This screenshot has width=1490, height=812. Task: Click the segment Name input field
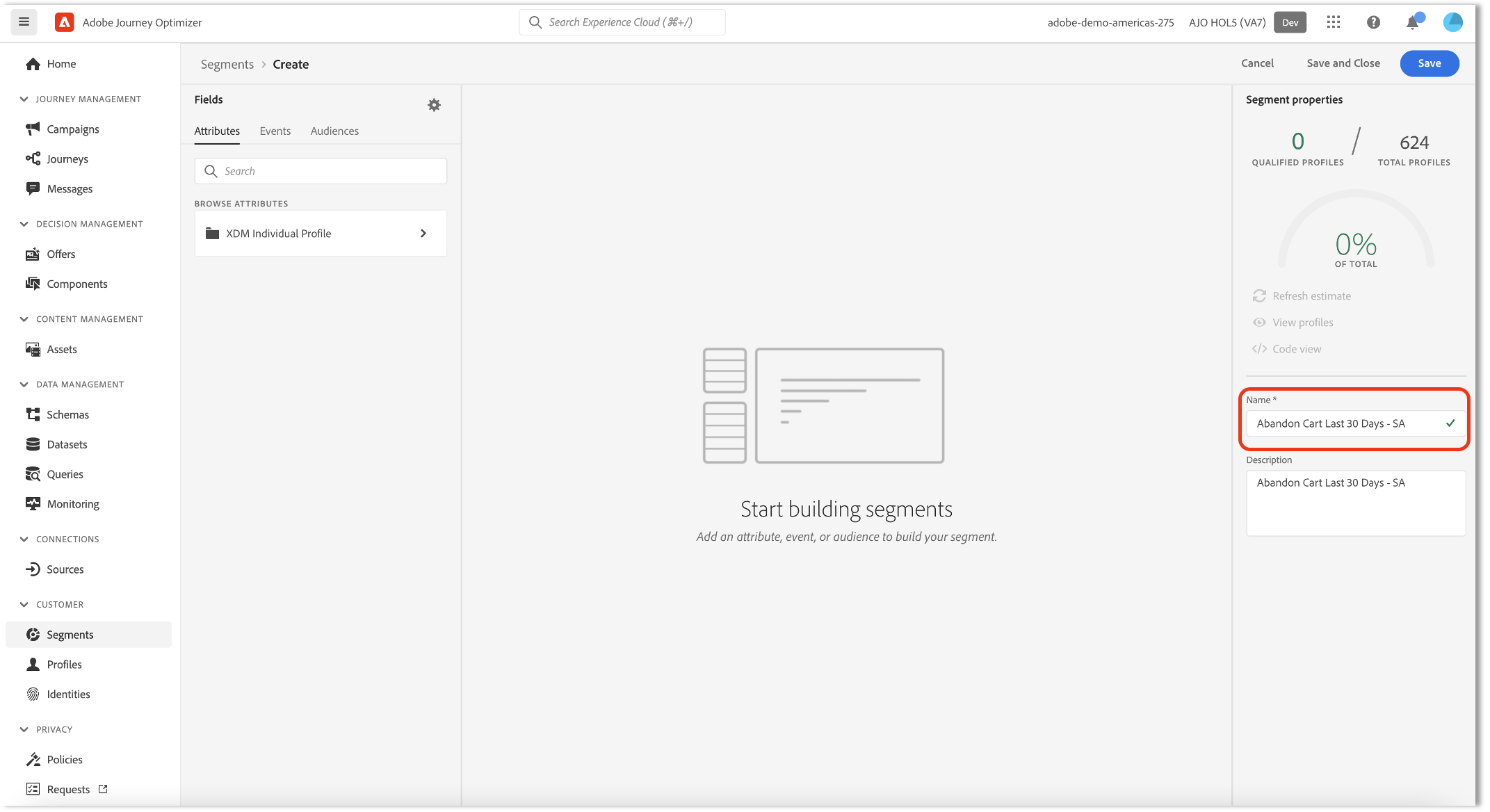1356,423
